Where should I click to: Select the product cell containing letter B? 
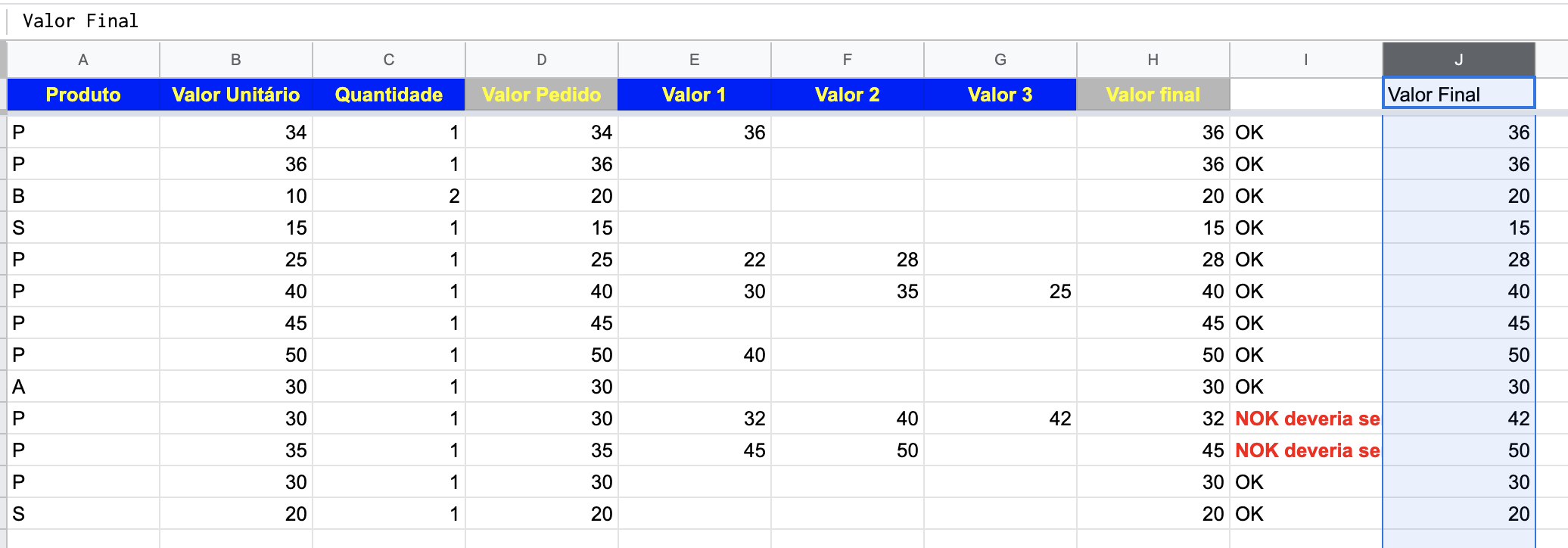pyautogui.click(x=83, y=196)
